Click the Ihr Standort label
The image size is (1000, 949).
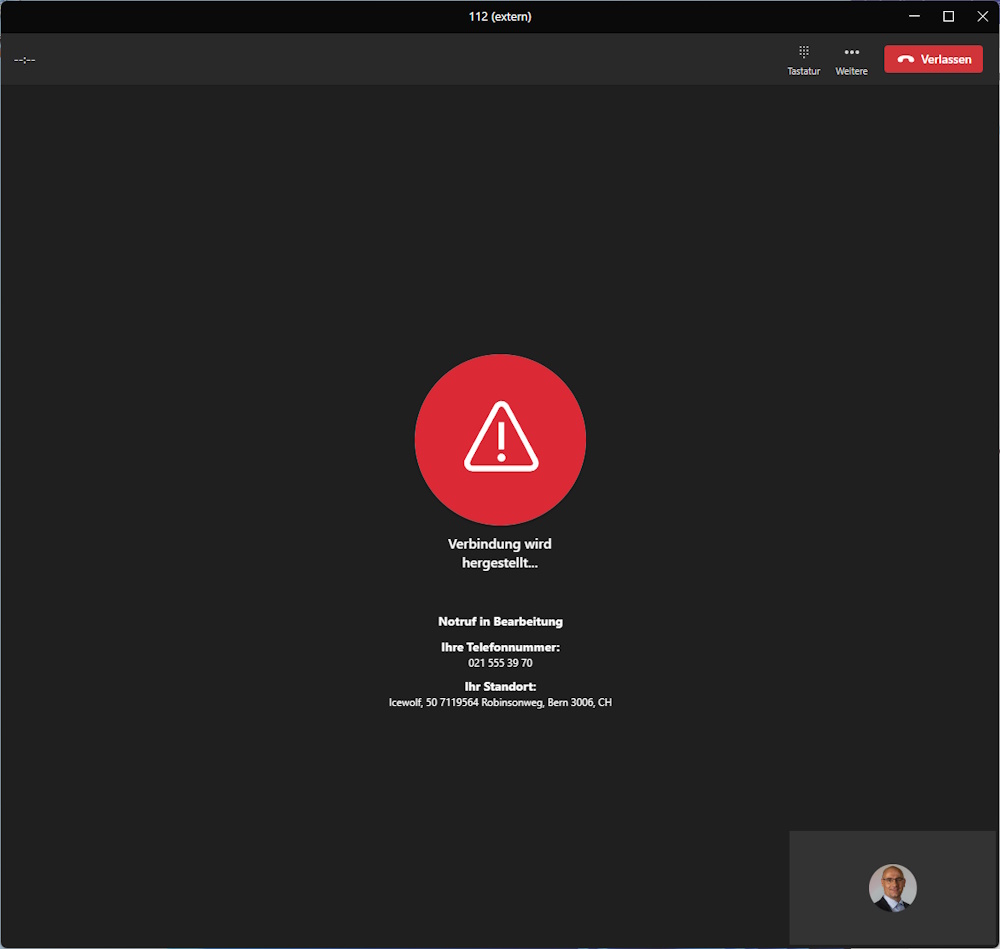tap(500, 687)
